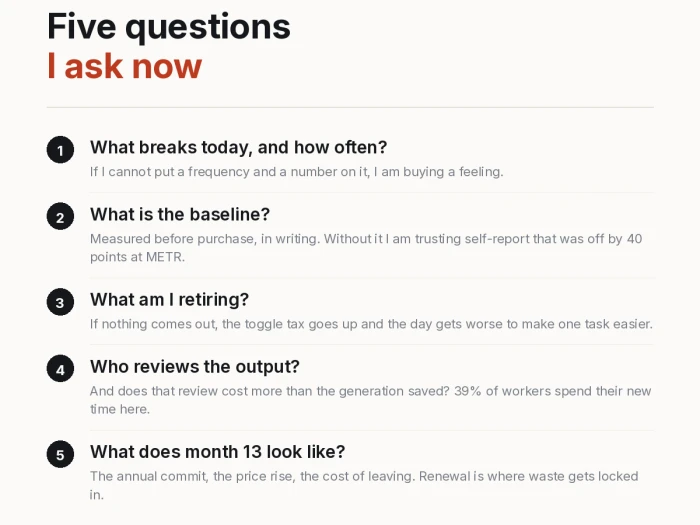Click 'The annual commit, the price rise' text
Screen dimensions: 700x525
(x=192, y=476)
